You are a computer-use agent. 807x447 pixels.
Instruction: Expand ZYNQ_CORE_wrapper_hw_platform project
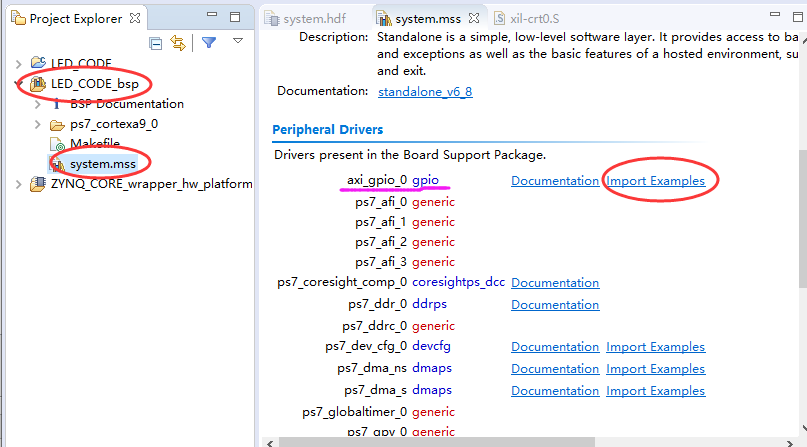point(19,184)
